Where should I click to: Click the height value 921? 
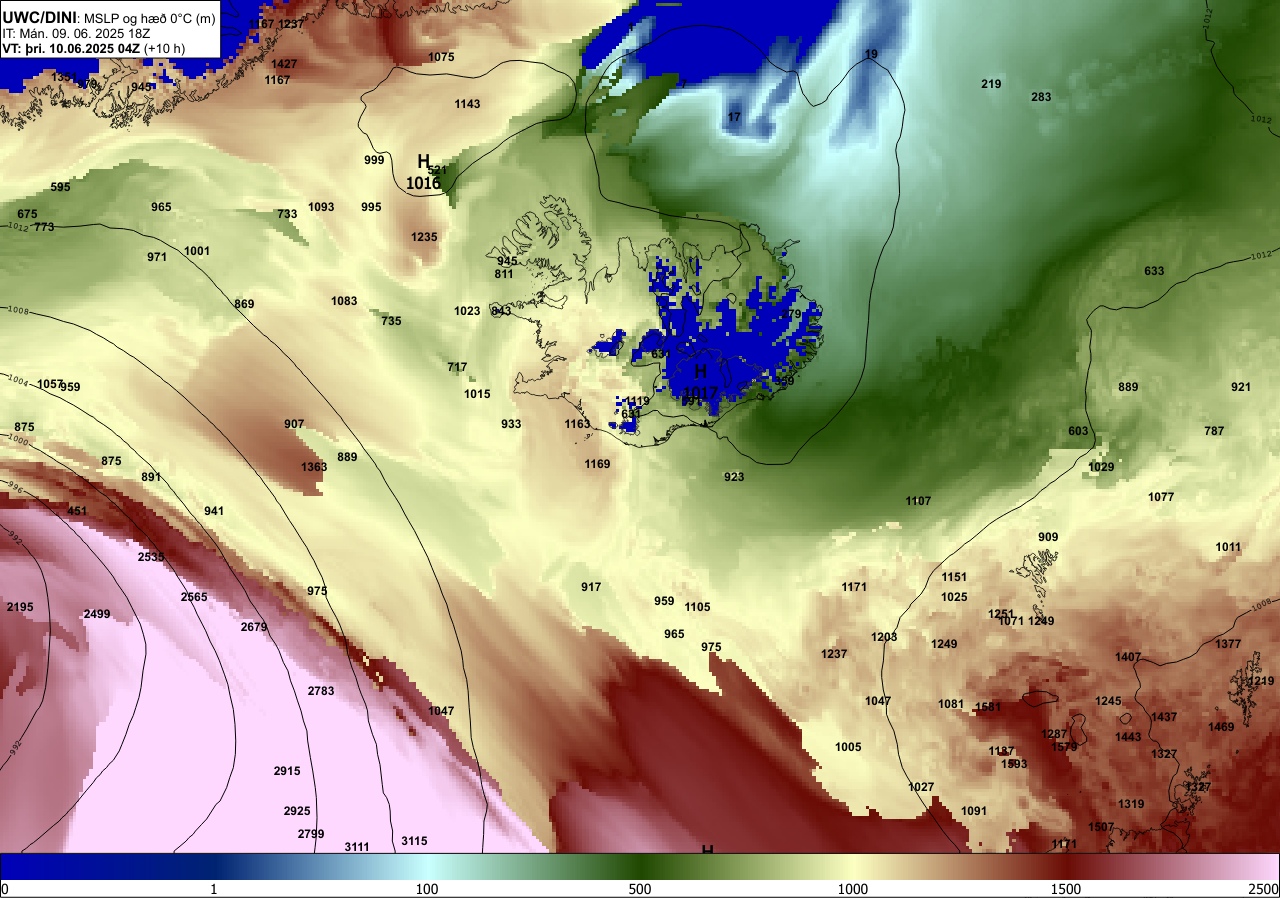point(1241,387)
